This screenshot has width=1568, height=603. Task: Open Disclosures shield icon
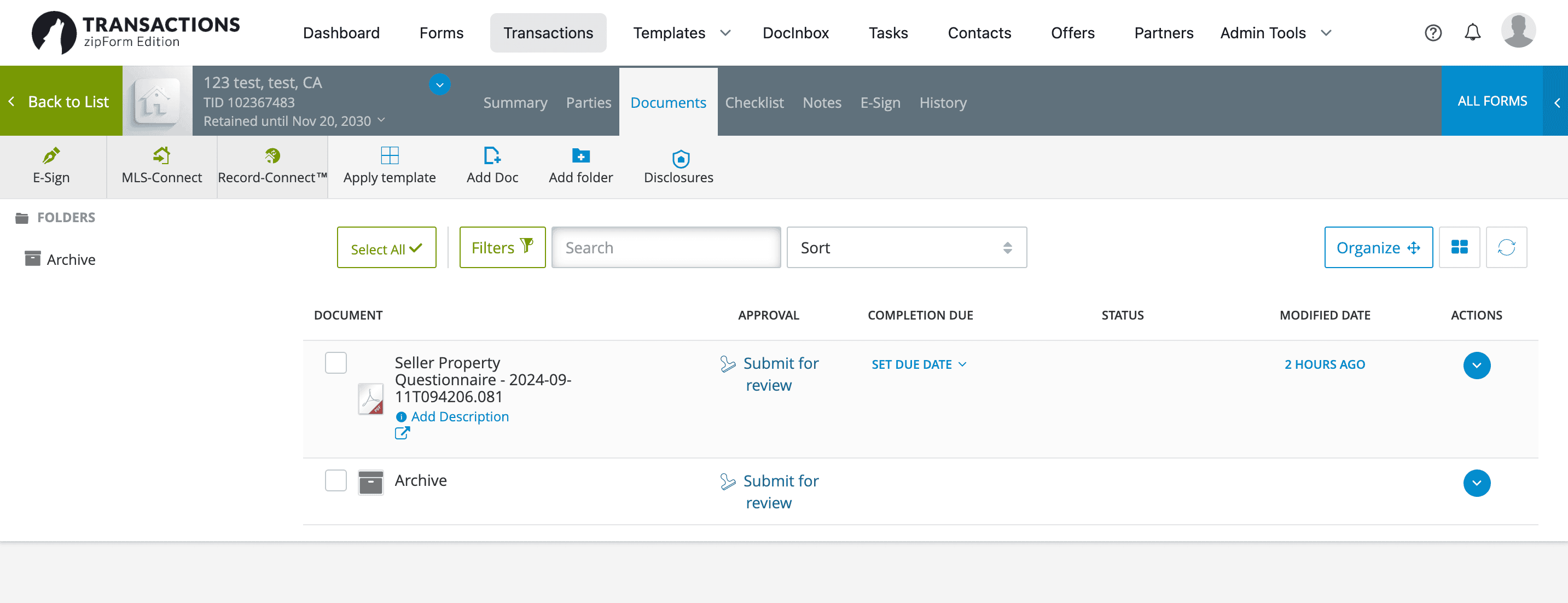point(680,159)
